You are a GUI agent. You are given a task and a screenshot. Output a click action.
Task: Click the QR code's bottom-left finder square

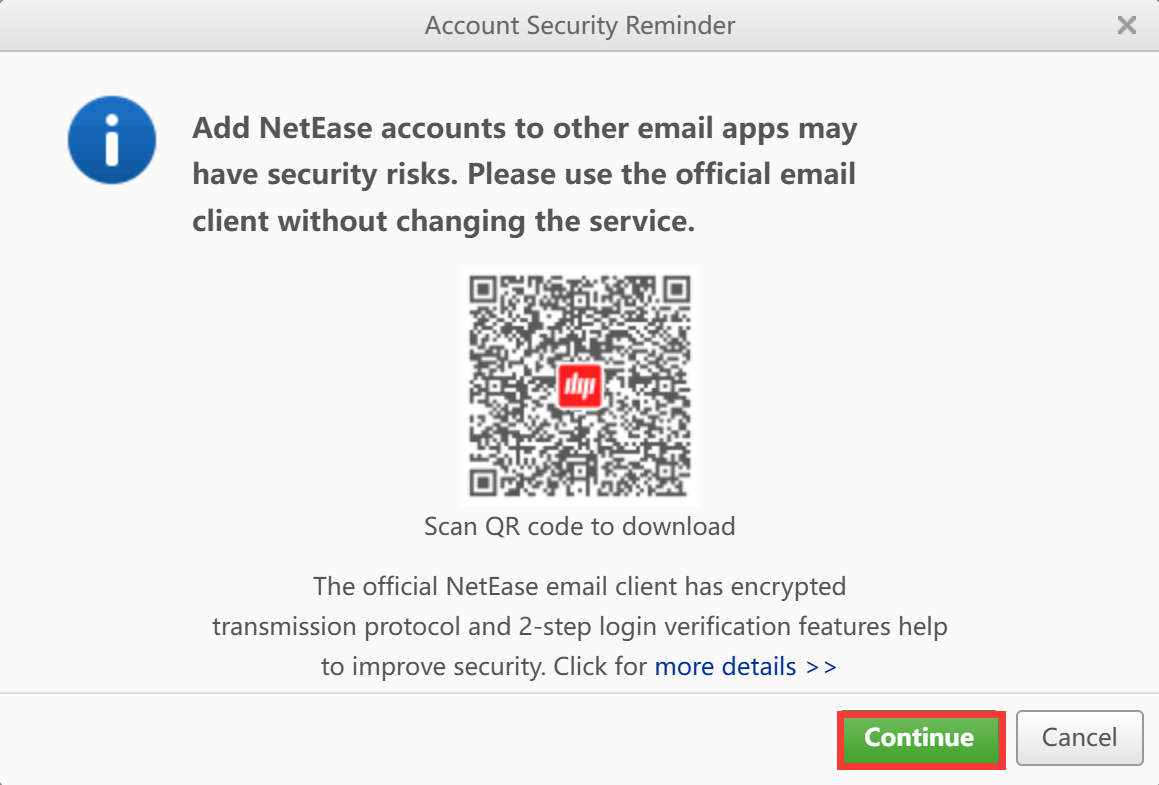[483, 483]
